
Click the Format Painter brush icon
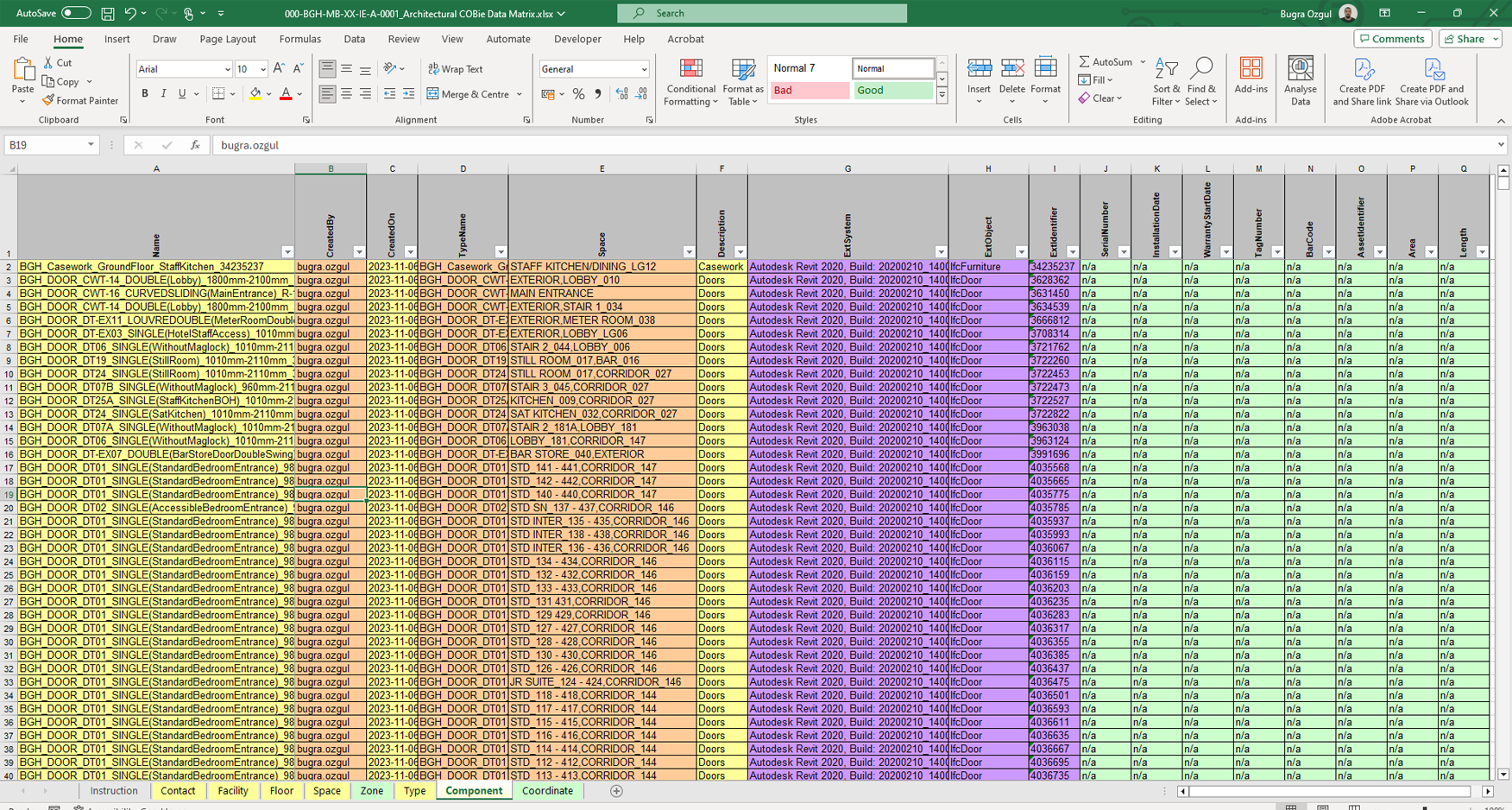(49, 101)
